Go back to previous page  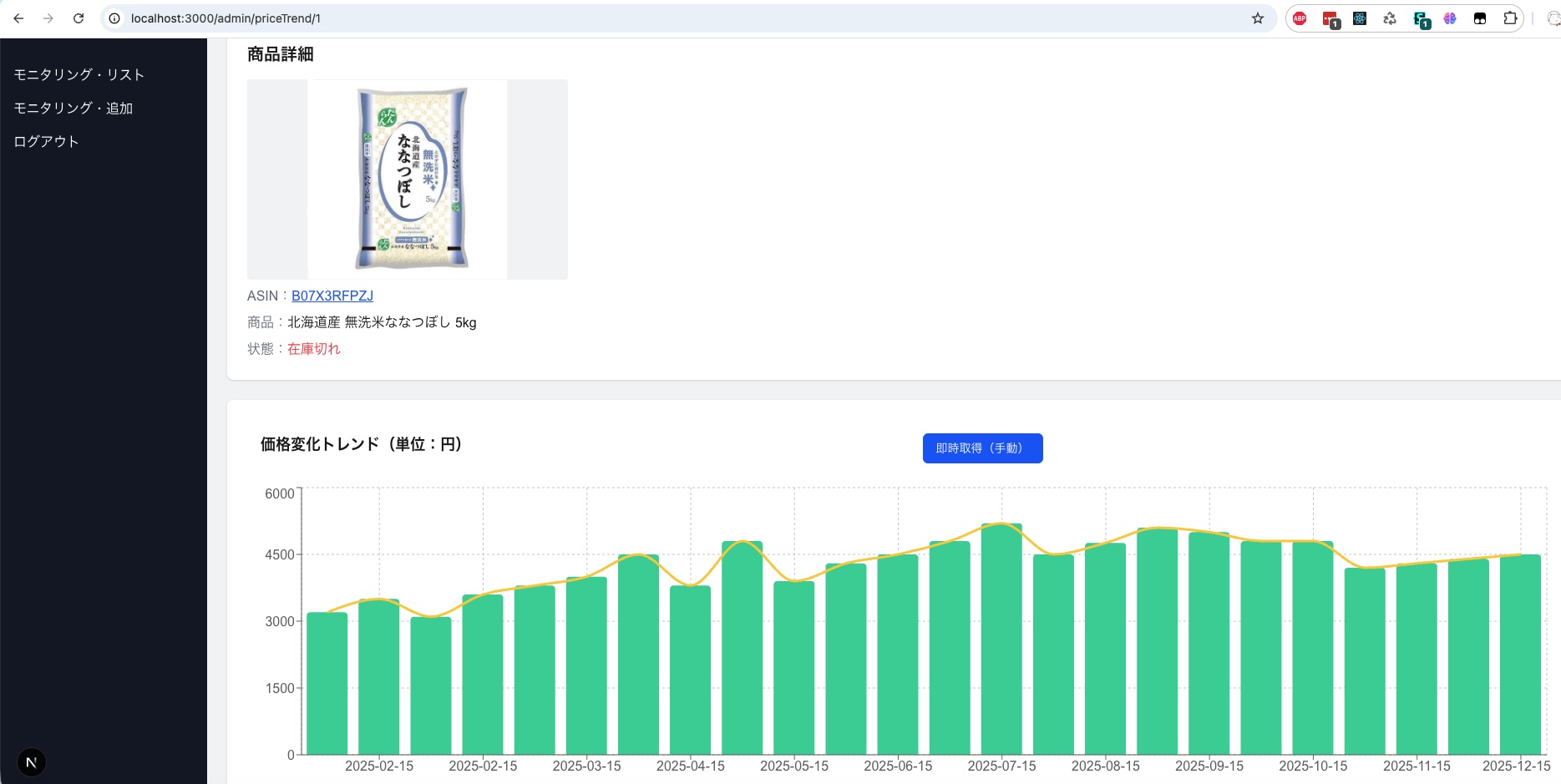(x=18, y=18)
